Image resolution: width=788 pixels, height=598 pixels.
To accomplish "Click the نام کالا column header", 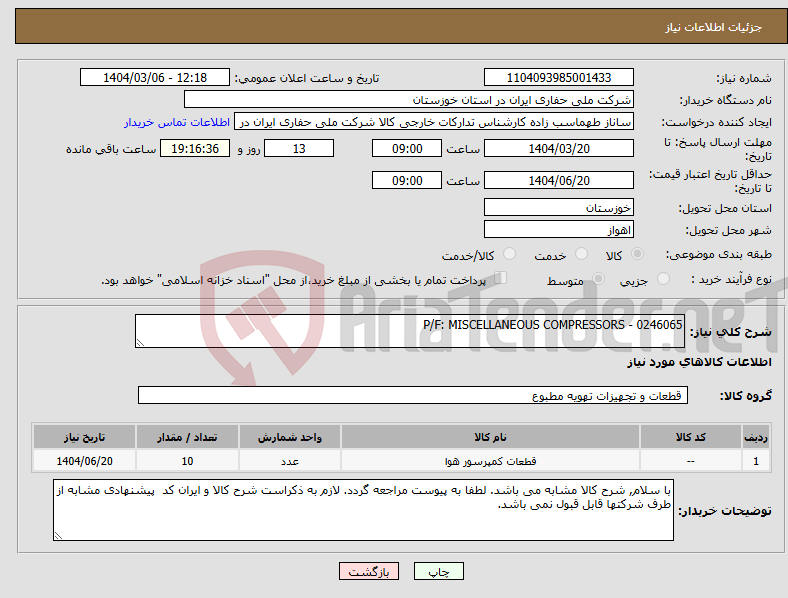I will pyautogui.click(x=490, y=437).
